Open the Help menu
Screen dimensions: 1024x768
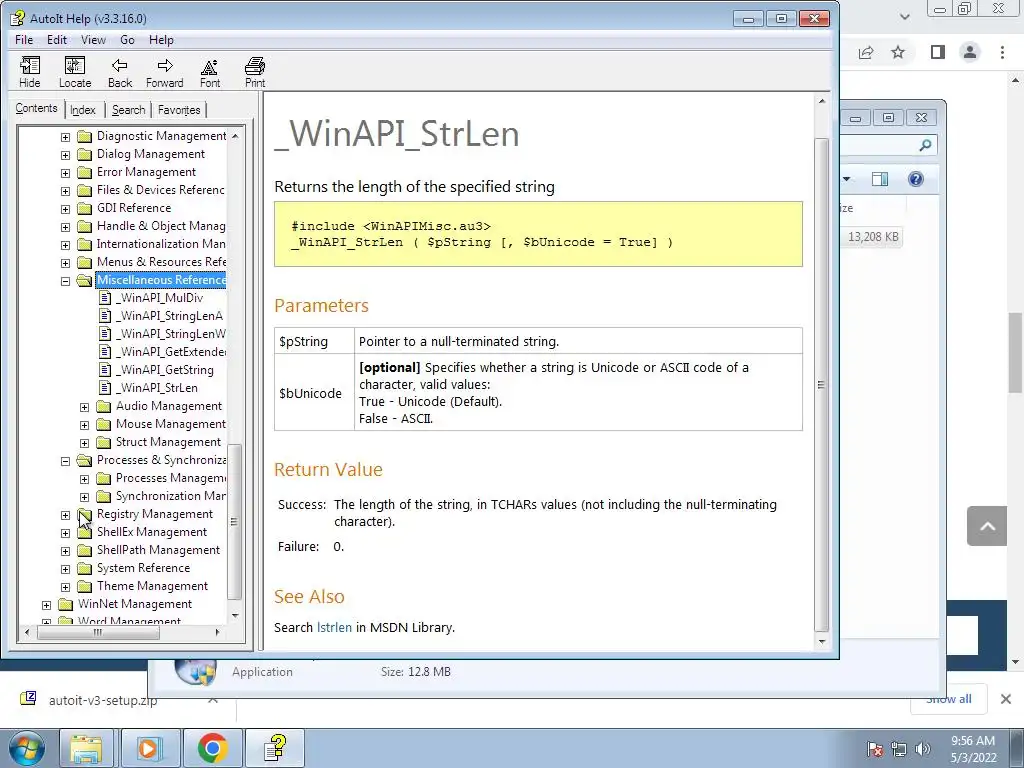161,40
